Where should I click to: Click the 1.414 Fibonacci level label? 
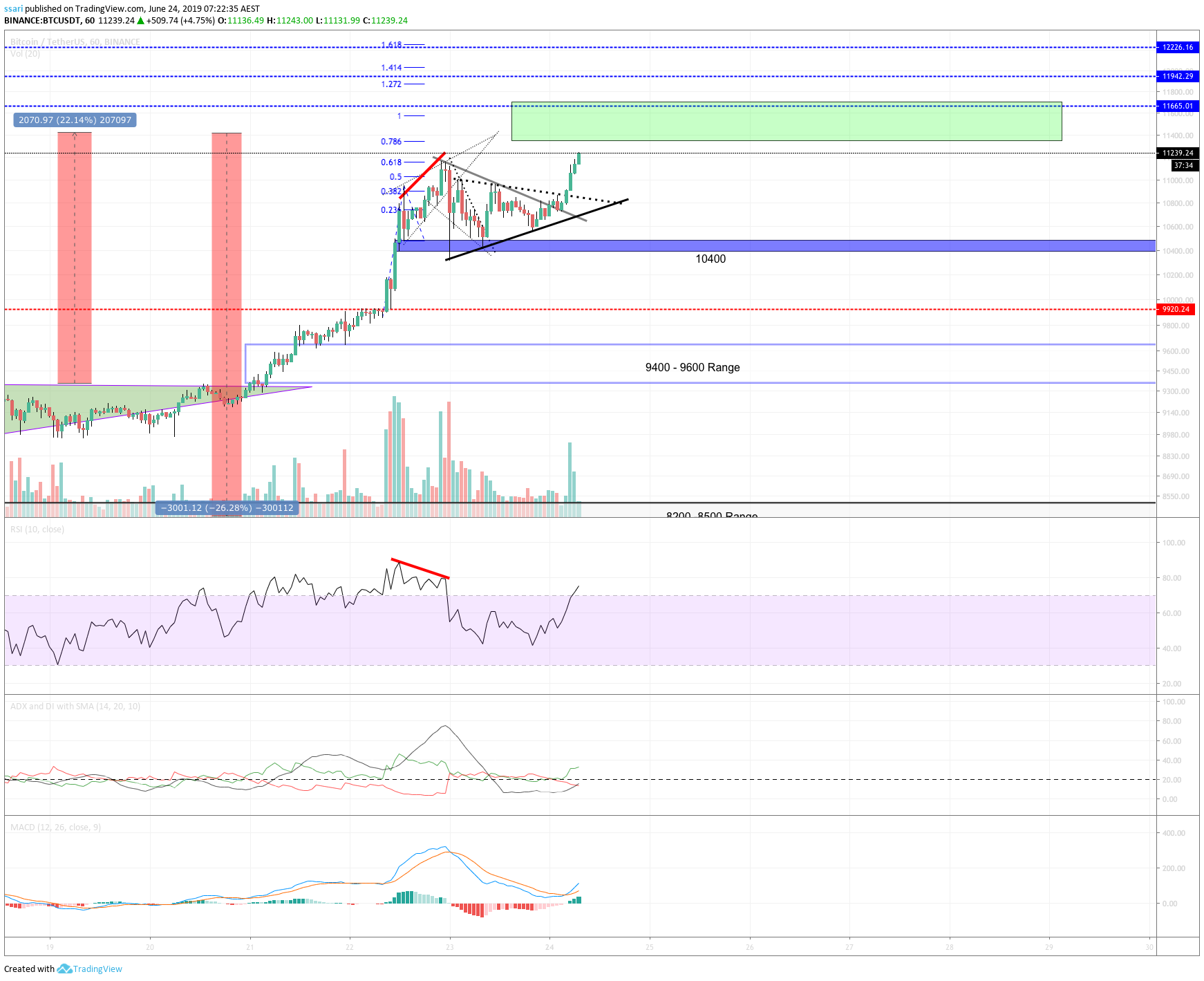pyautogui.click(x=391, y=68)
